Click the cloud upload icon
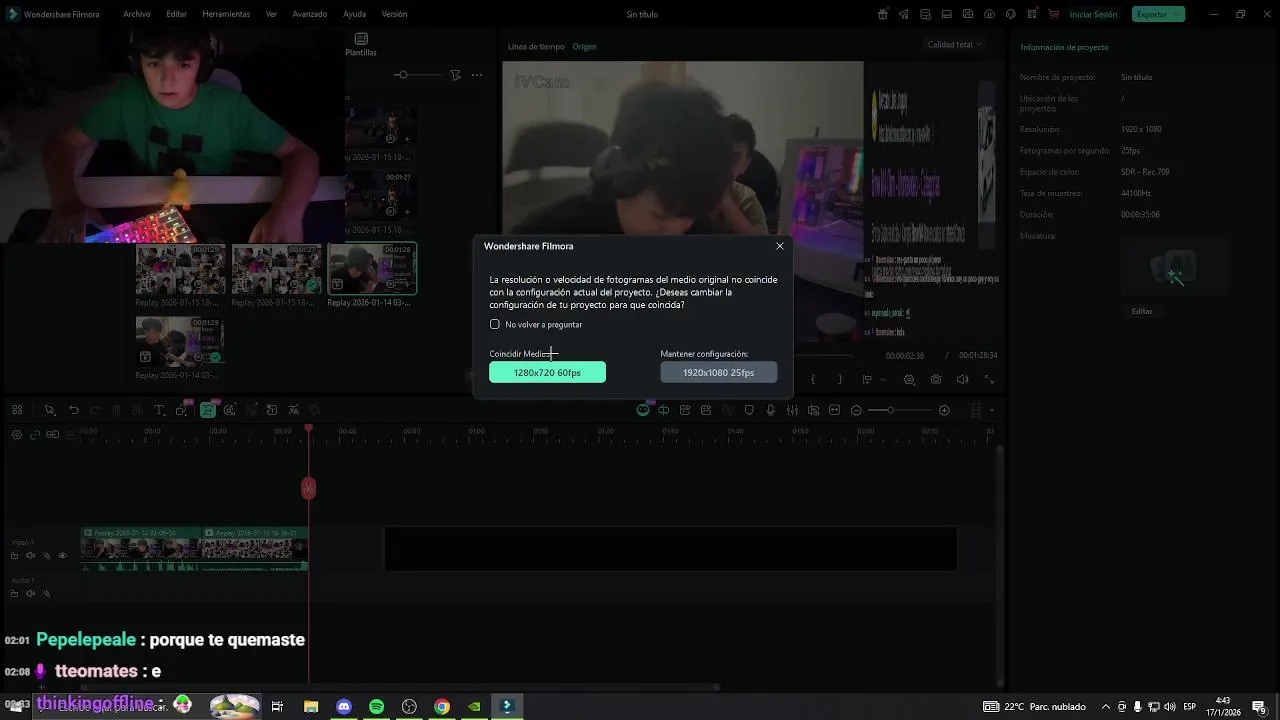1280x720 pixels. [989, 14]
